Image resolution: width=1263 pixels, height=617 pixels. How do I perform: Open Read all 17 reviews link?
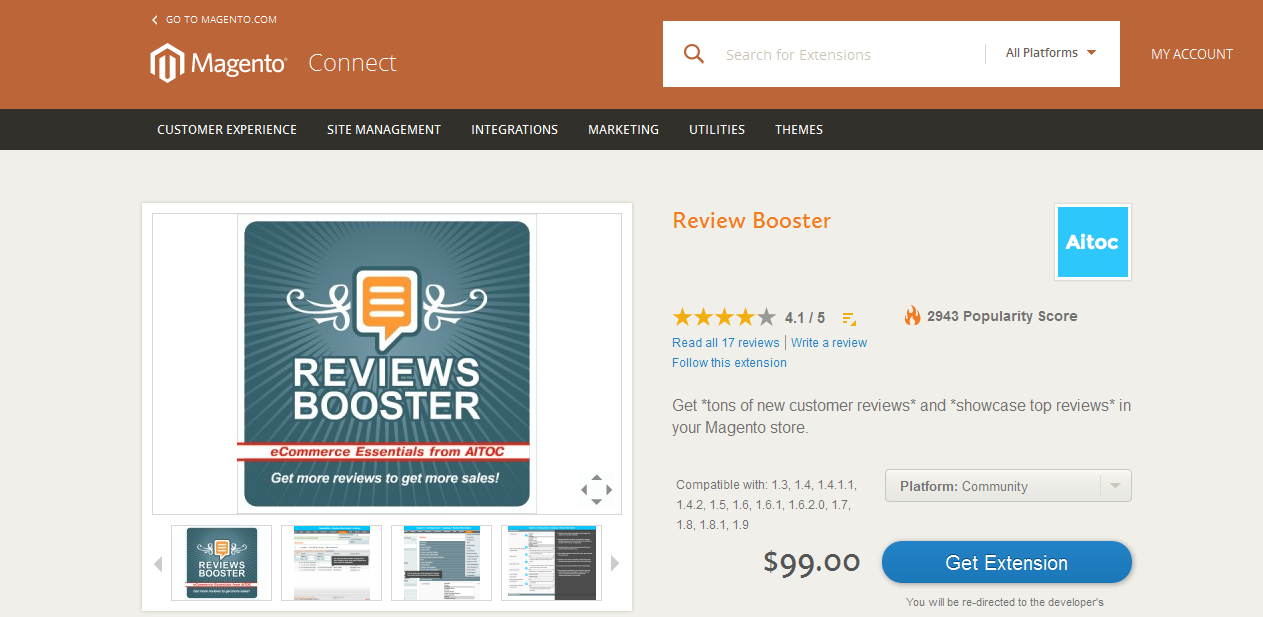726,343
